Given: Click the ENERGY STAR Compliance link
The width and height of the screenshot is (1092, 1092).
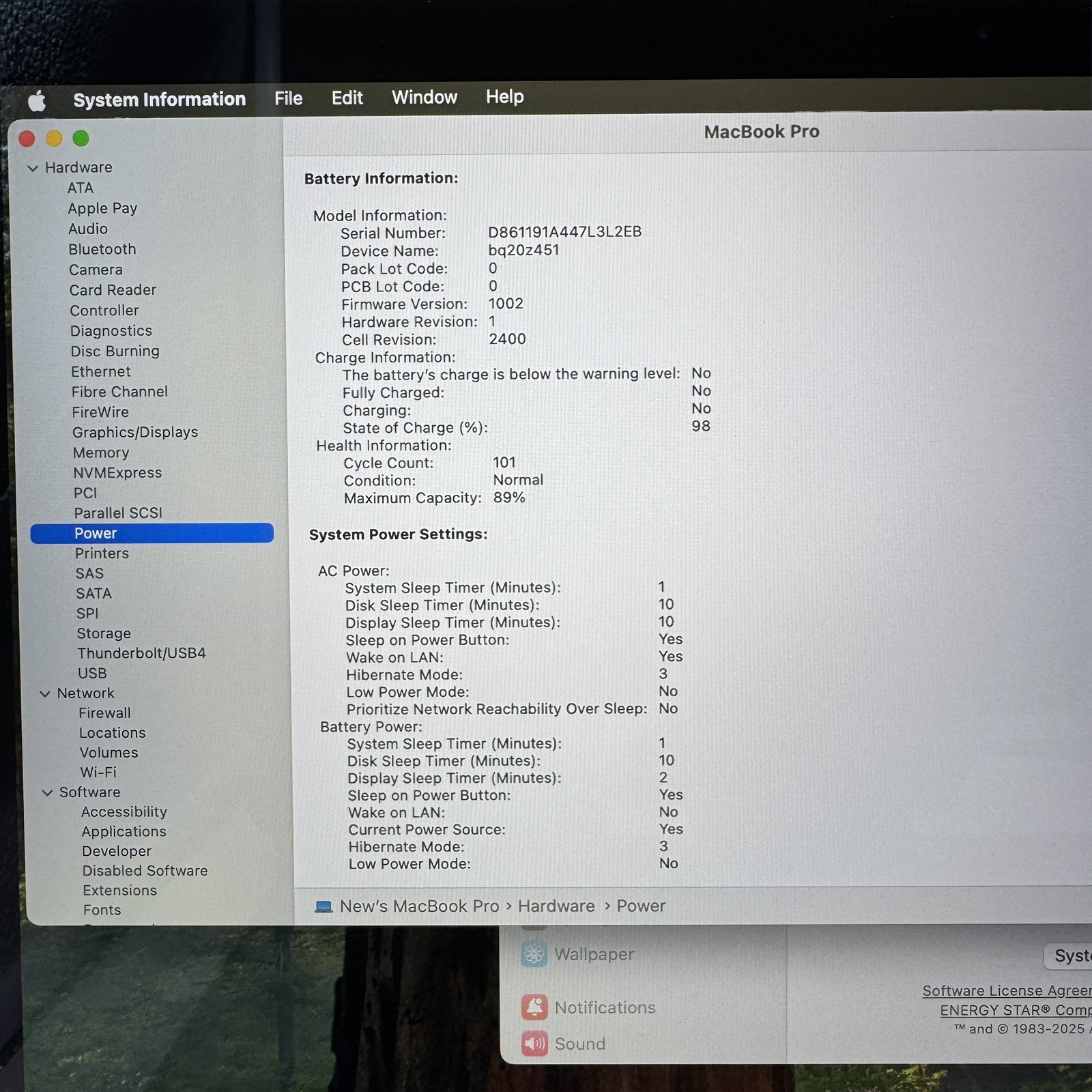Looking at the screenshot, I should 1016,1010.
